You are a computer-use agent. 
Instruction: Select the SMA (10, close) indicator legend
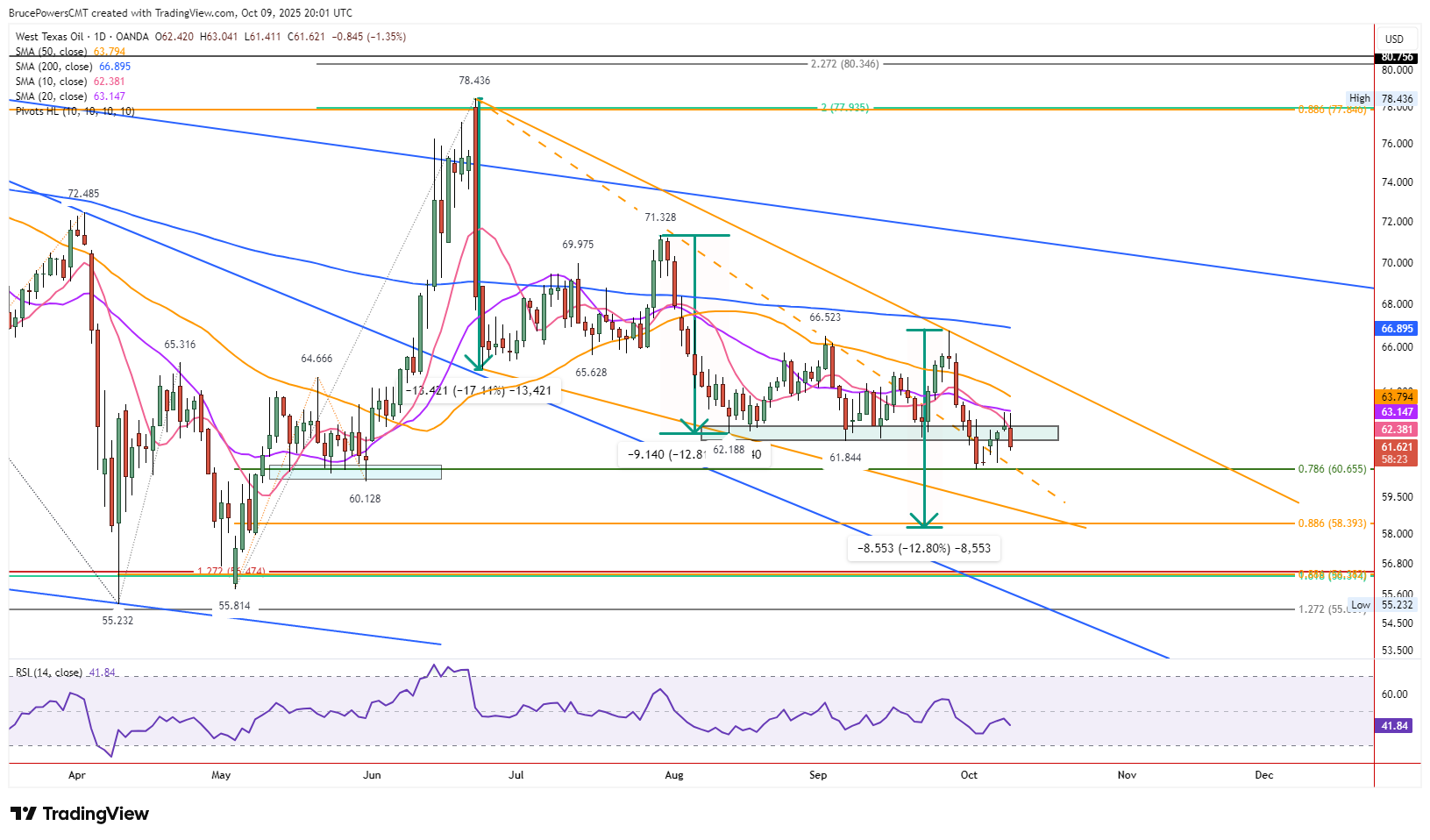pyautogui.click(x=70, y=82)
